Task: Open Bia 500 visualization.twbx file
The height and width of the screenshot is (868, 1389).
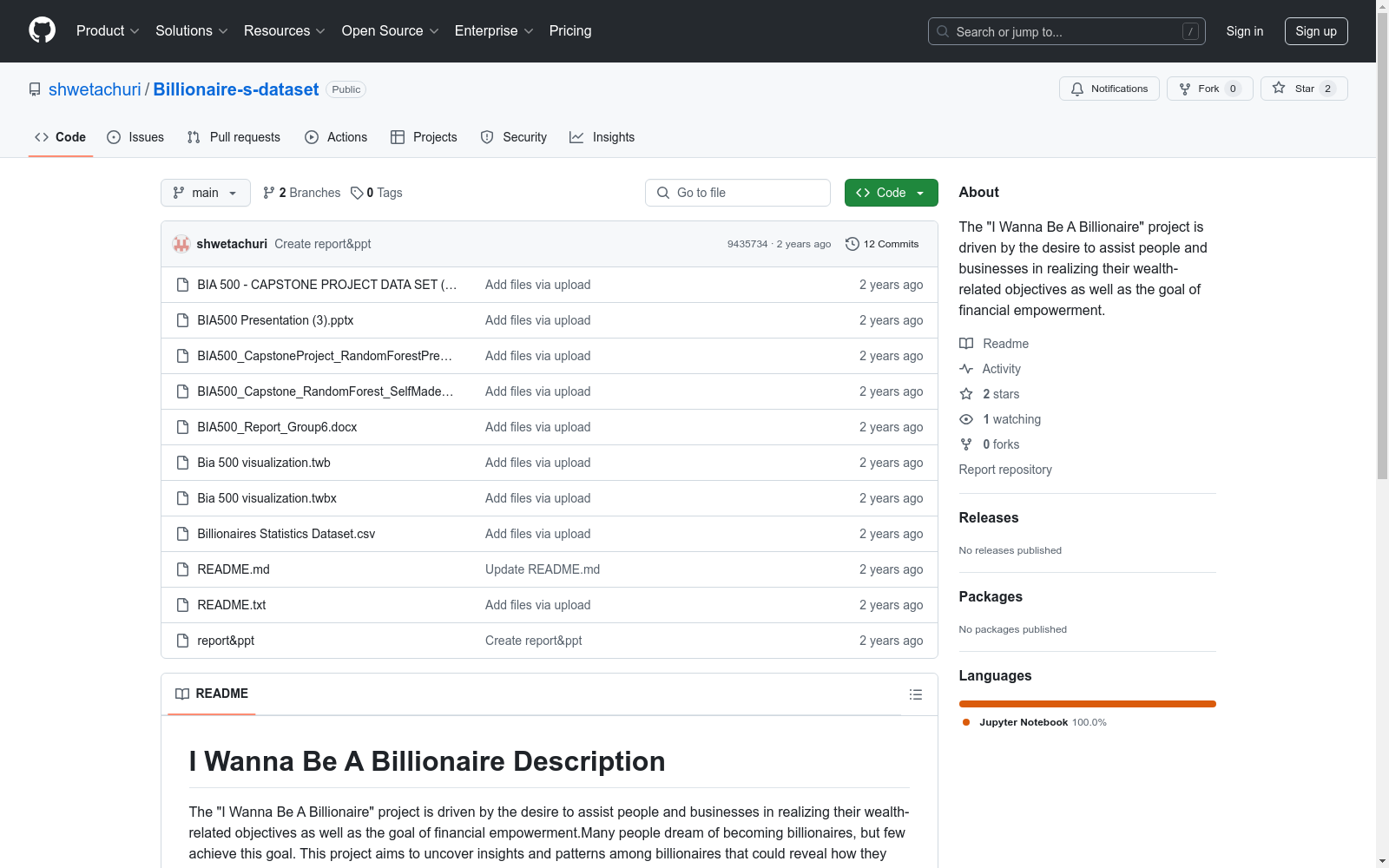Action: 267,498
